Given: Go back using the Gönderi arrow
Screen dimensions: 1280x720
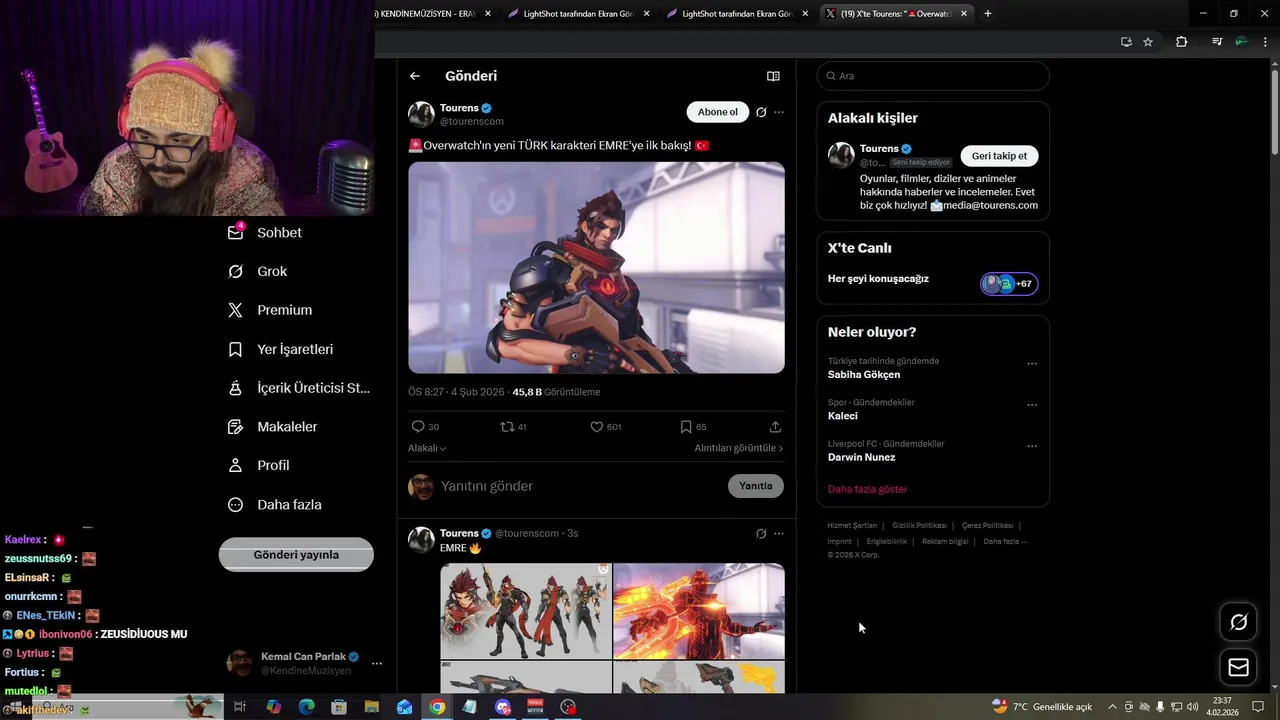Looking at the screenshot, I should [x=415, y=76].
